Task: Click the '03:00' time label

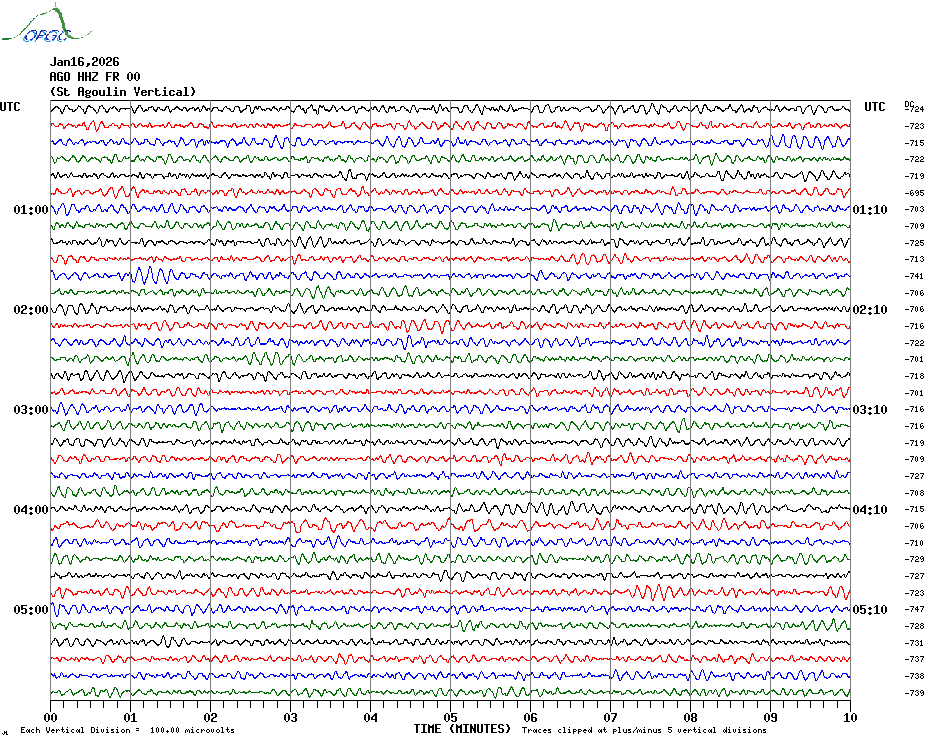Action: 31,410
